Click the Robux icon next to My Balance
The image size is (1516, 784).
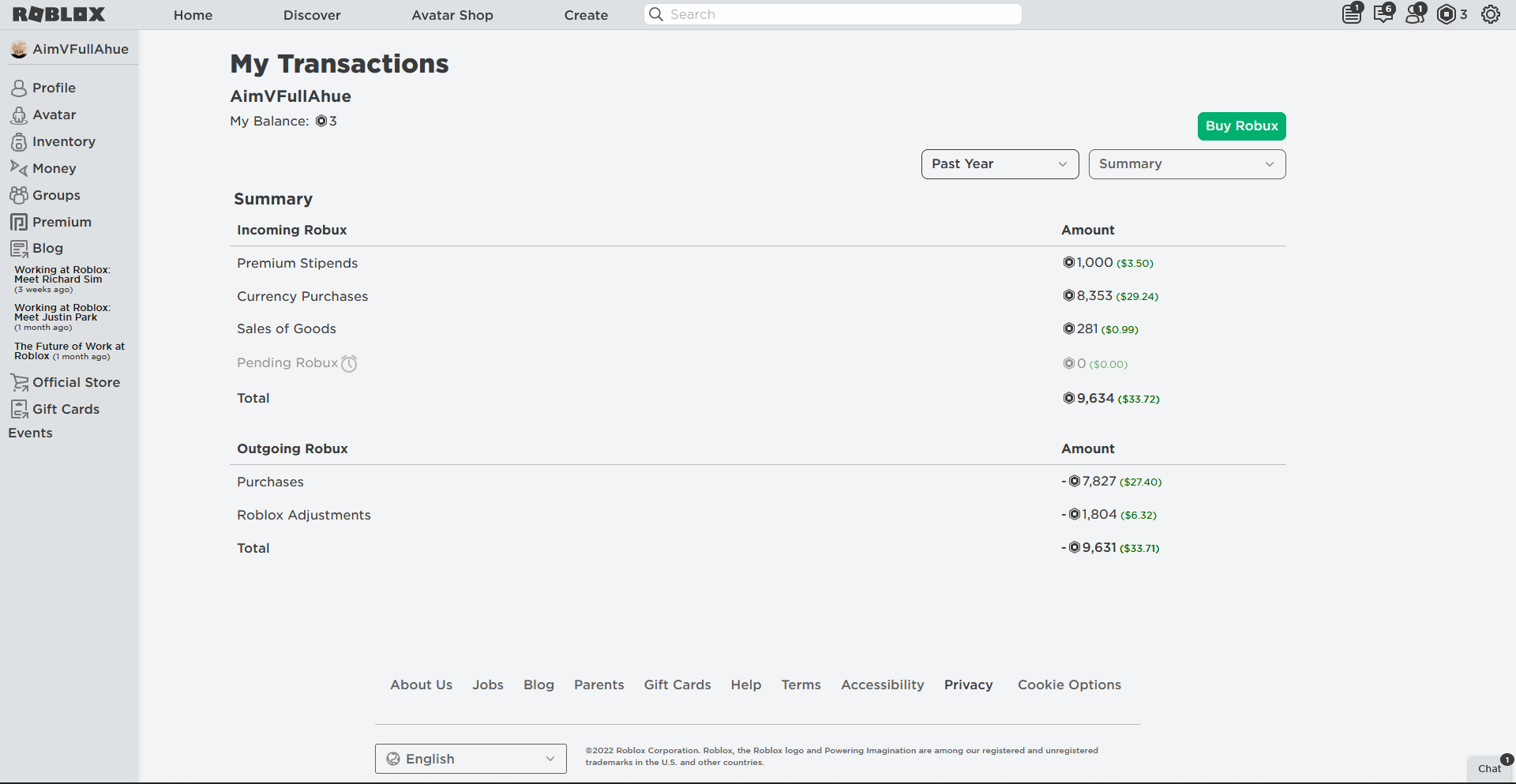pos(321,121)
